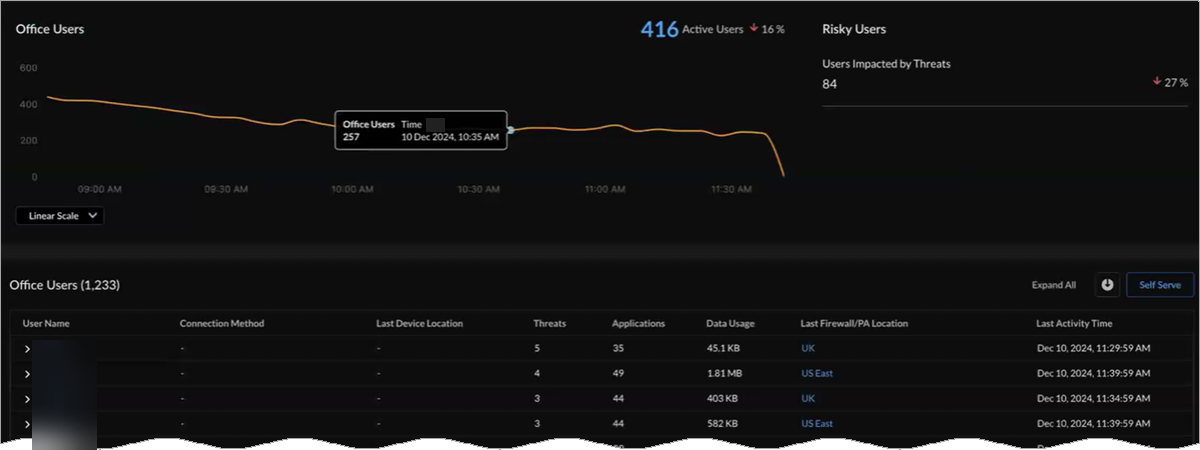1200x450 pixels.
Task: Click the 45.1 KB data usage cell
Action: [724, 348]
